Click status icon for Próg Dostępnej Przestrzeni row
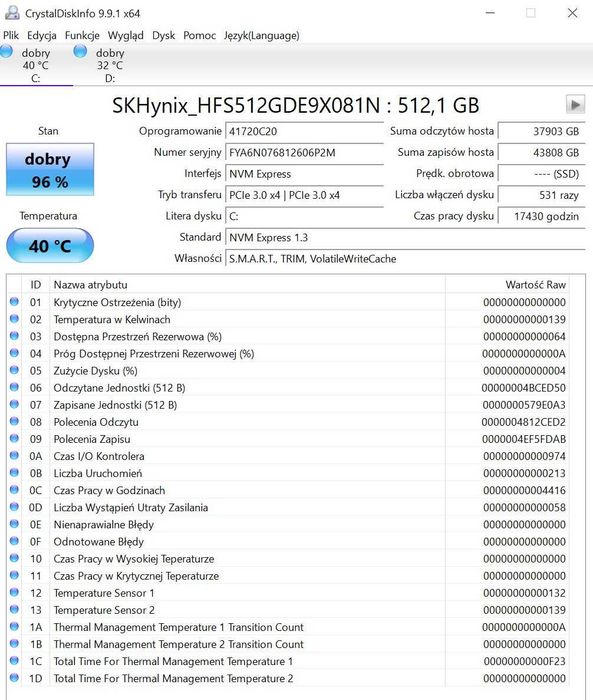 coord(14,353)
